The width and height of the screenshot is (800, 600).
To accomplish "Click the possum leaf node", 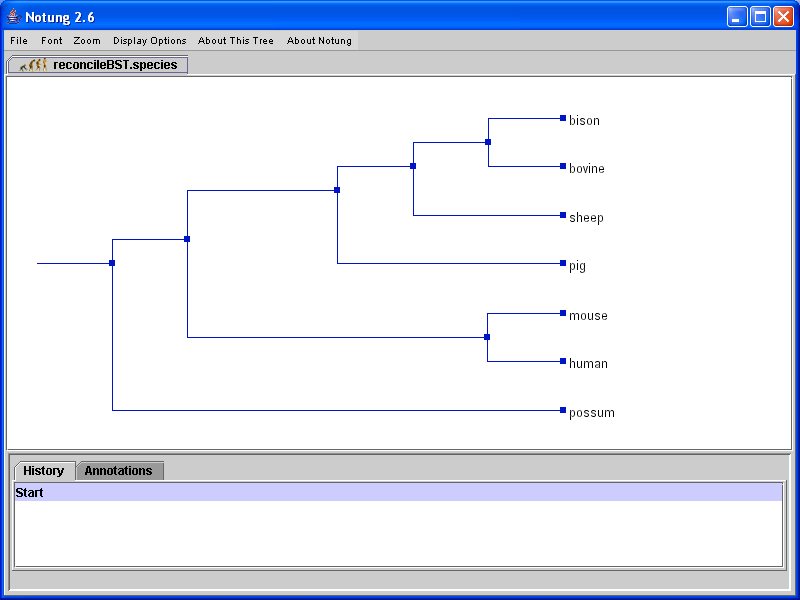I will point(563,410).
